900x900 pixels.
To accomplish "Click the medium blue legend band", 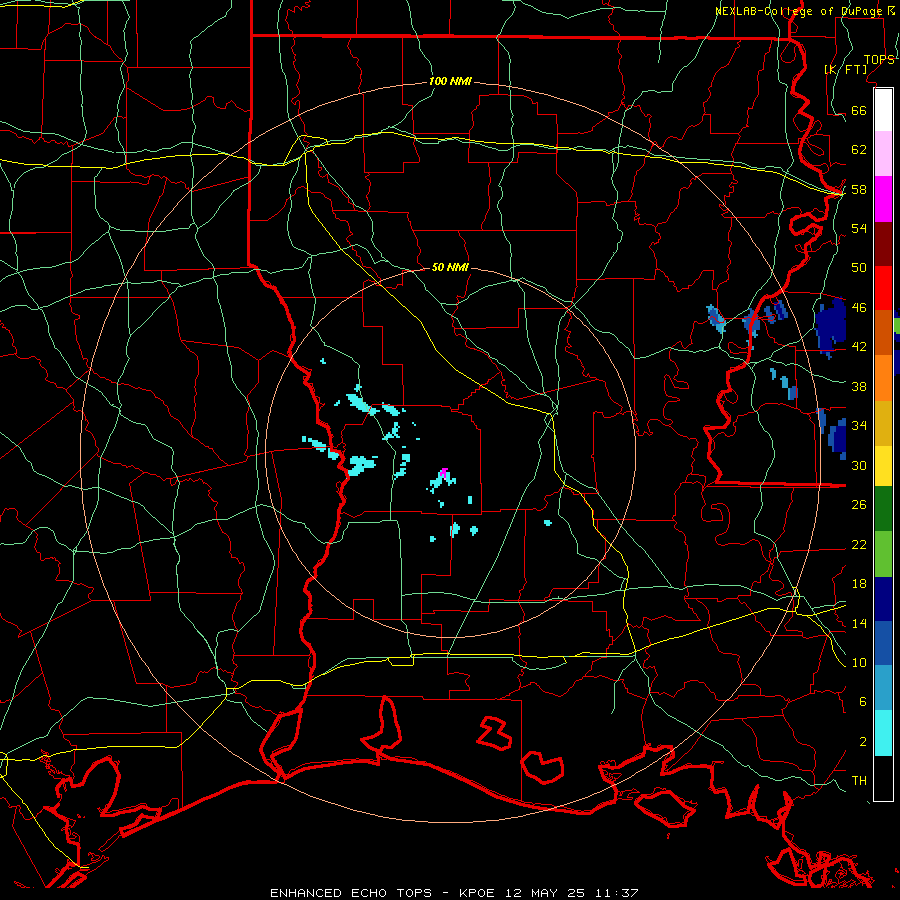I will 883,643.
